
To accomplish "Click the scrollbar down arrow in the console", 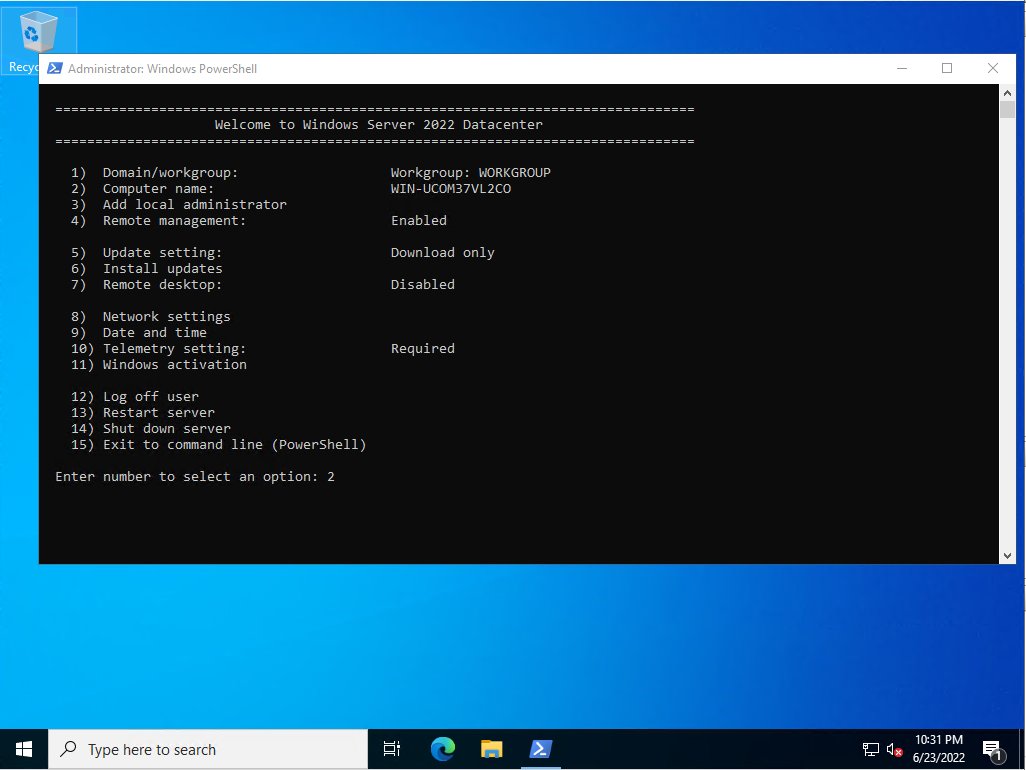I will click(x=1007, y=554).
